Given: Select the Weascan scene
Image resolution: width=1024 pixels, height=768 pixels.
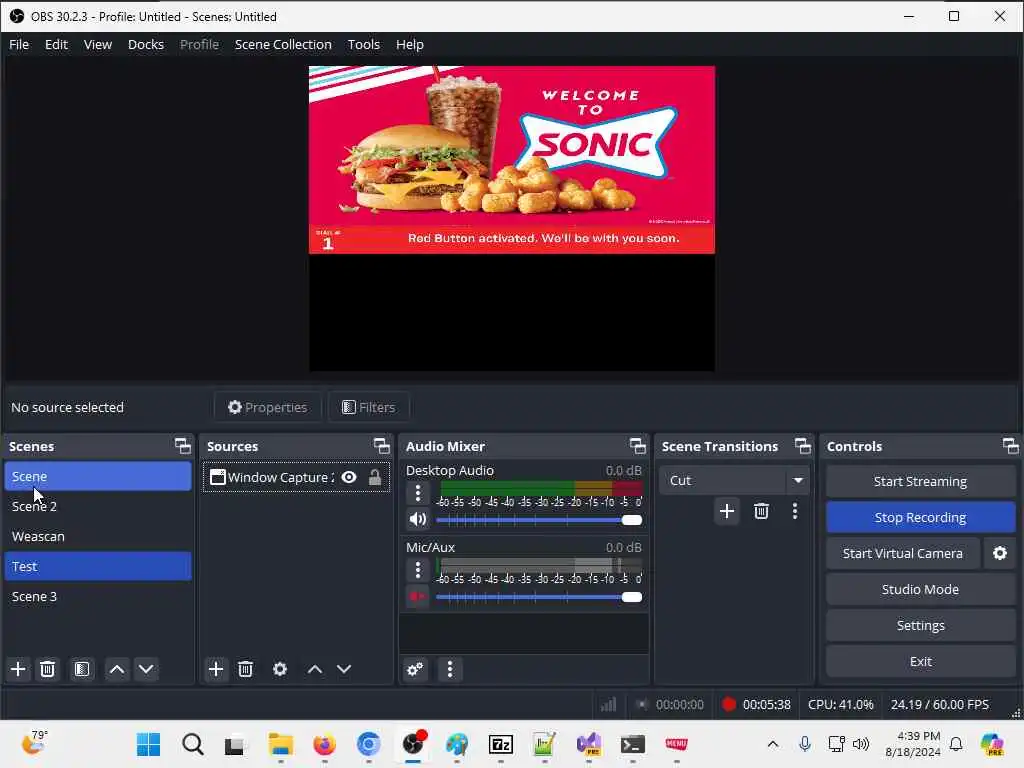Looking at the screenshot, I should pos(98,536).
